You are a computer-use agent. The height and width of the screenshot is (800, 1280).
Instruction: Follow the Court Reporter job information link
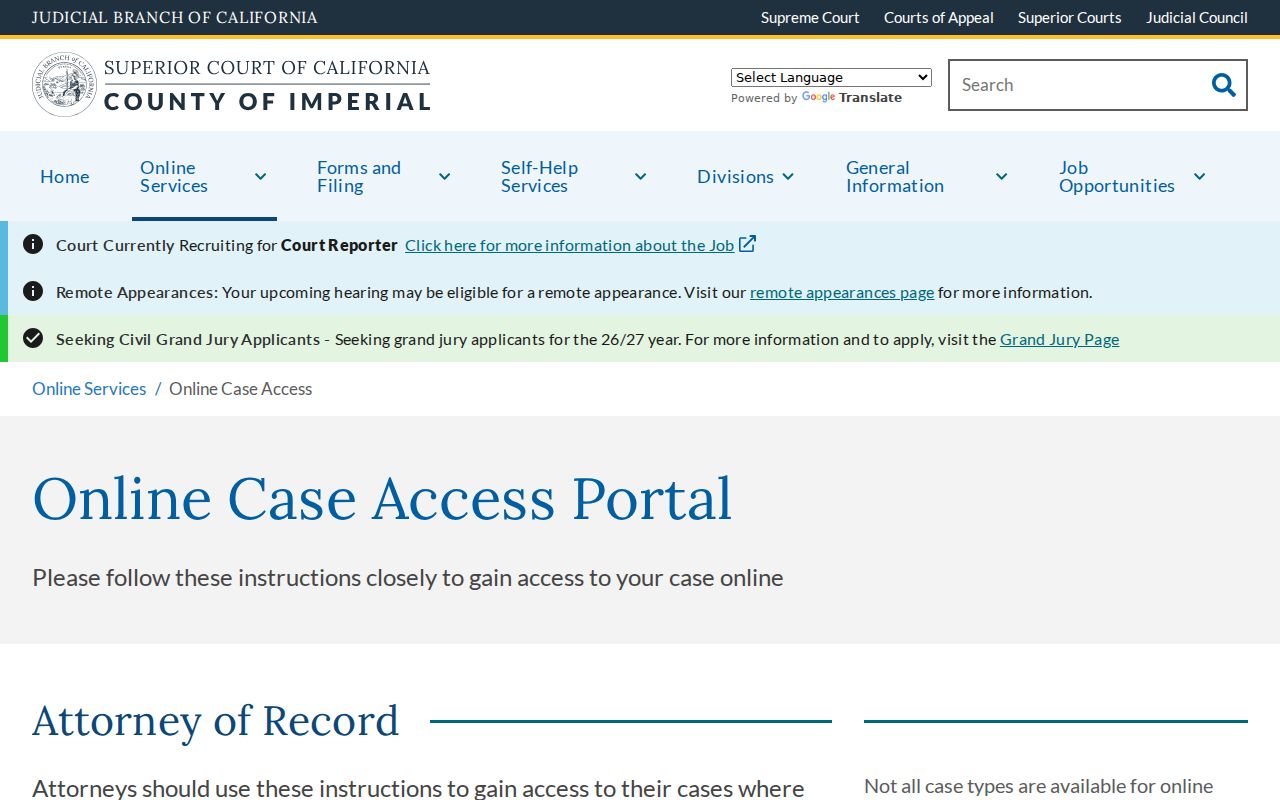click(x=570, y=245)
